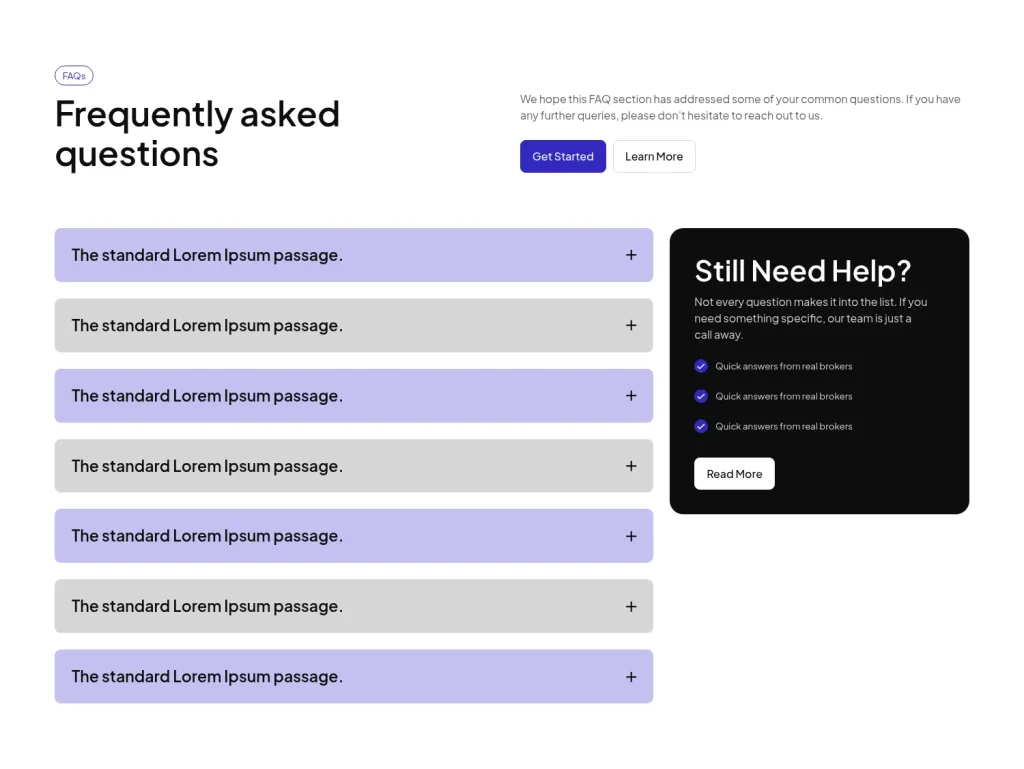Click the first FAQ question text
This screenshot has height=769, width=1024.
206,255
